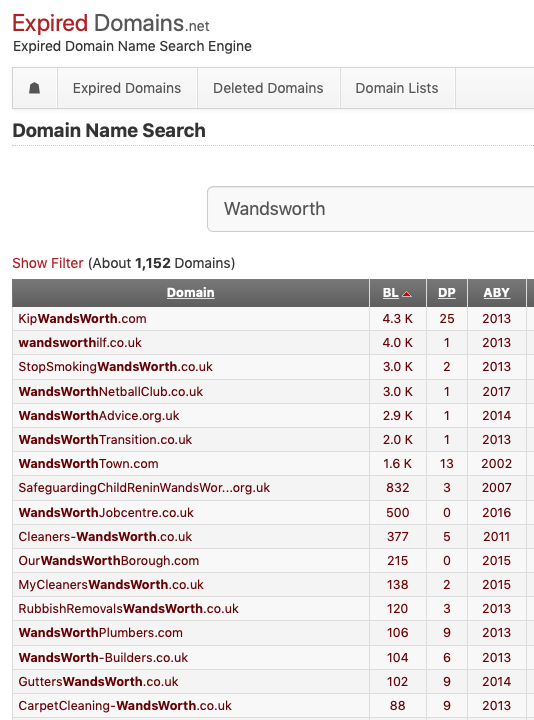Viewport: 534px width, 720px height.
Task: Click the ABY year 2016 for WandsWorthJobcentre.co.uk
Action: (x=496, y=512)
